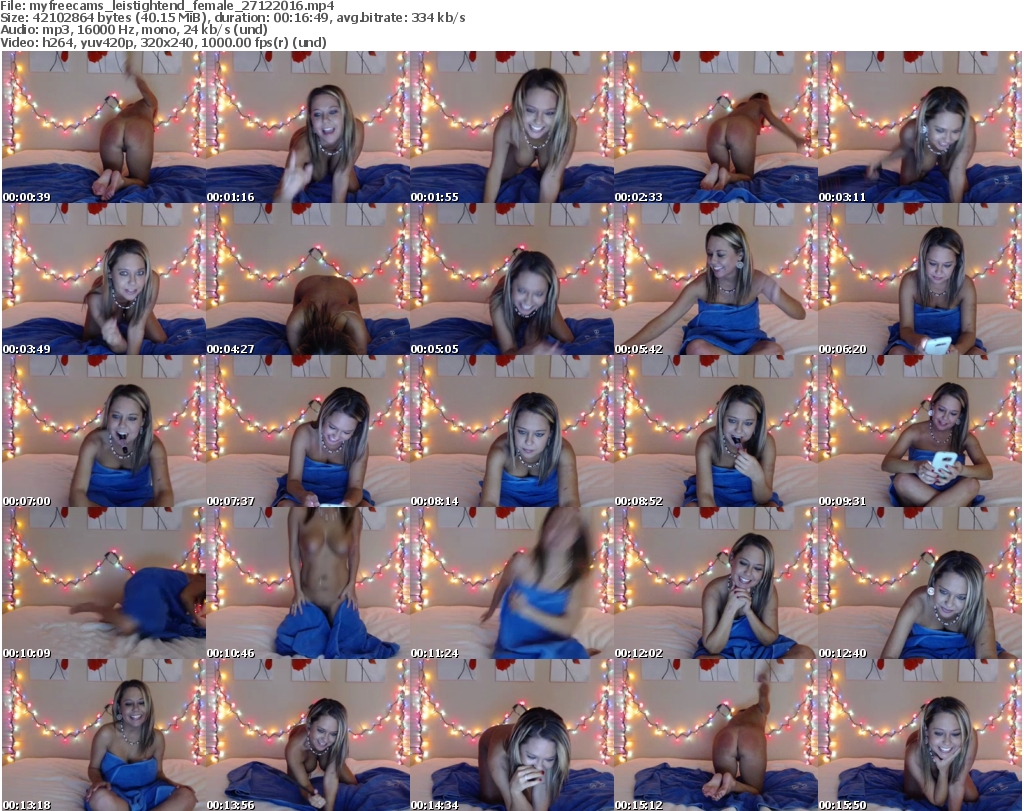
Task: Pick the thumbnail labeled 00:13:56
Action: point(308,735)
